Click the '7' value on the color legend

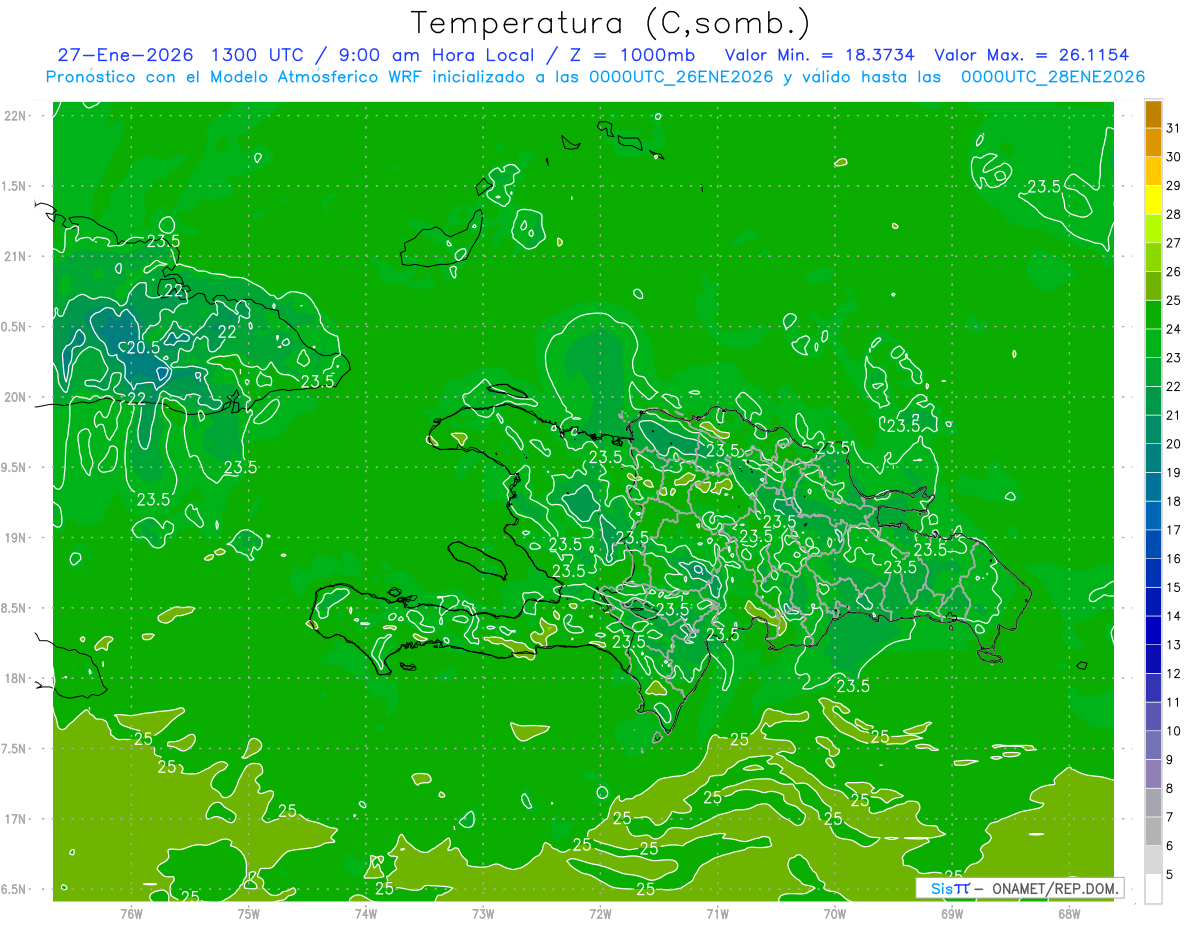[1170, 818]
